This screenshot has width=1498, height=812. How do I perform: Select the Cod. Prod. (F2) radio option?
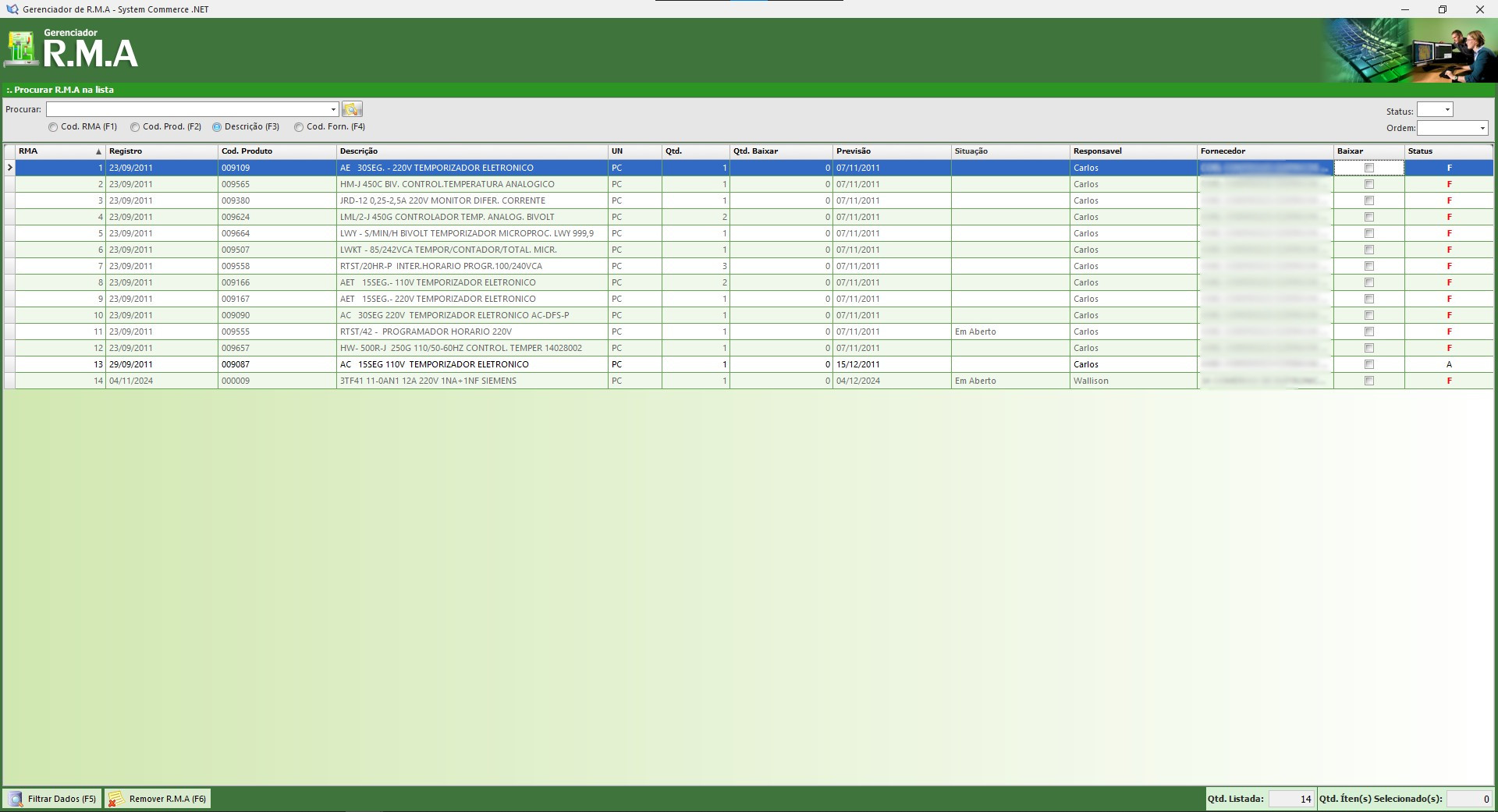coord(135,127)
